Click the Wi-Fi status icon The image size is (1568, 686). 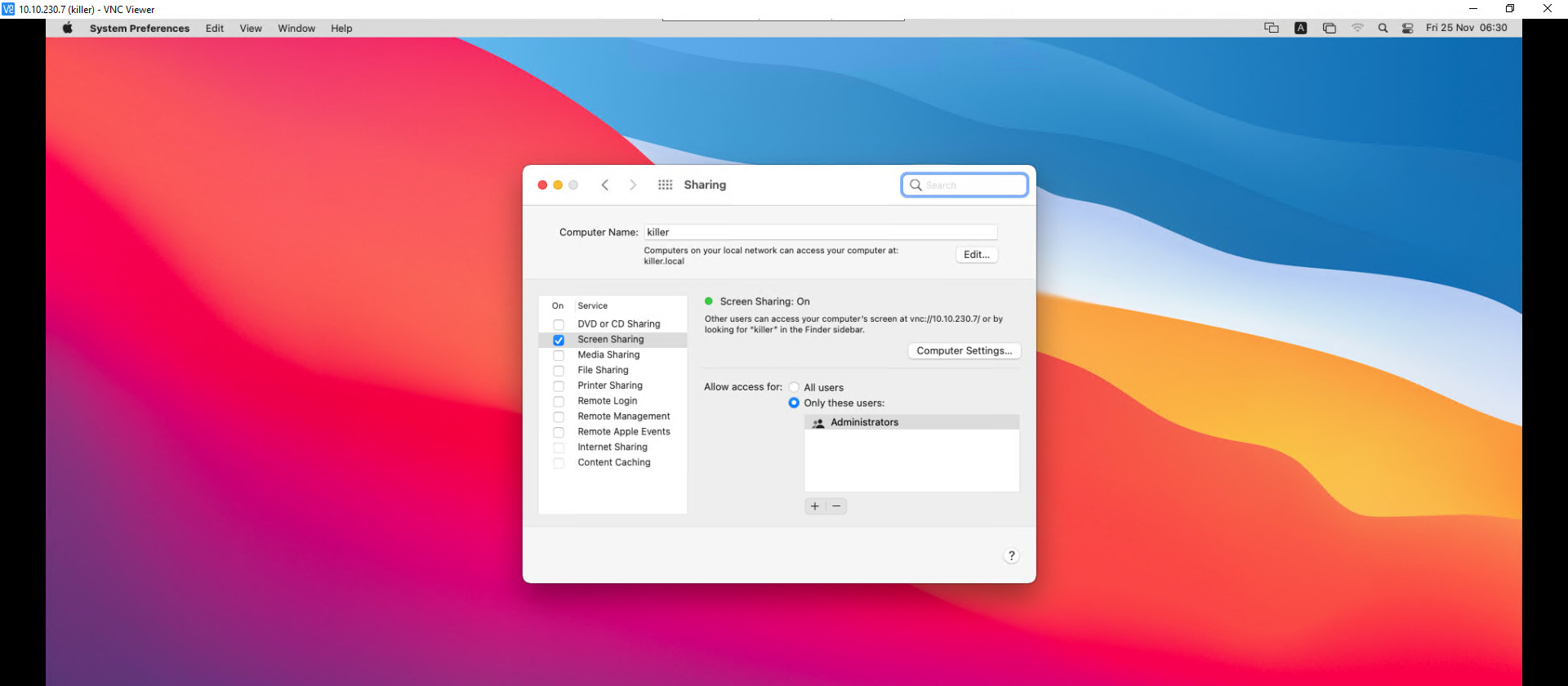(1357, 28)
